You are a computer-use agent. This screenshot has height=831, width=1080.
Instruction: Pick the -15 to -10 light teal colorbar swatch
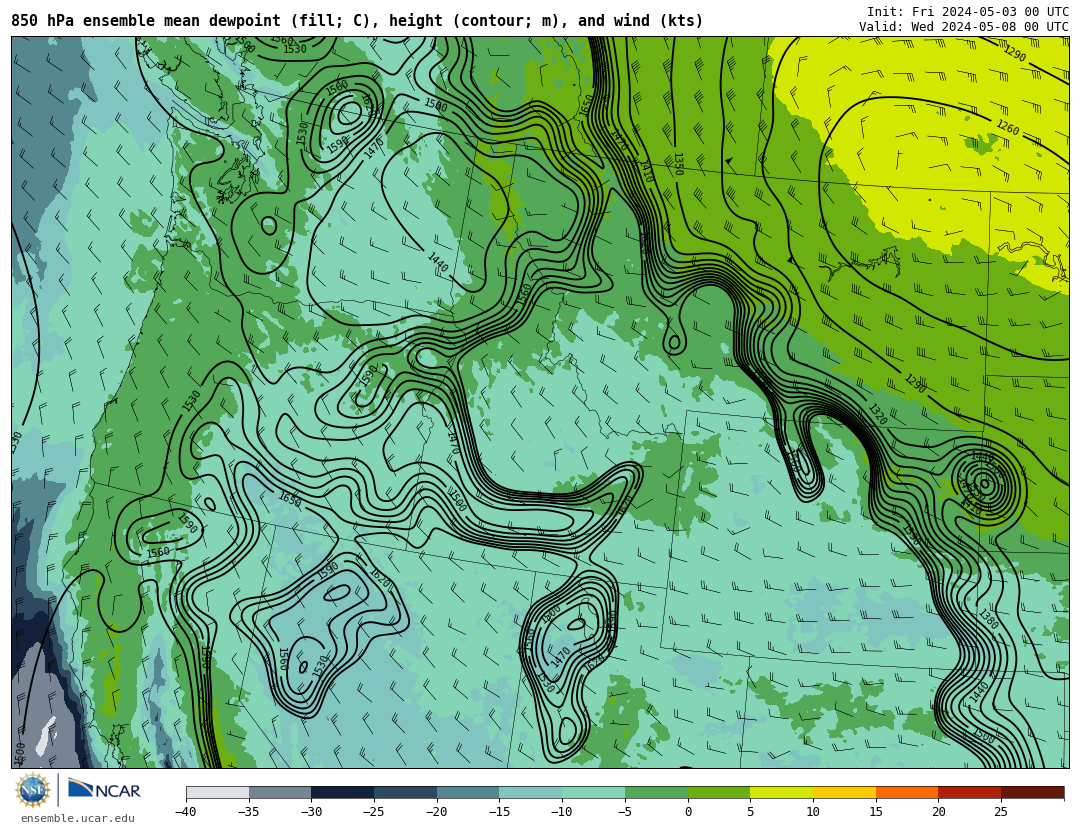pyautogui.click(x=531, y=793)
